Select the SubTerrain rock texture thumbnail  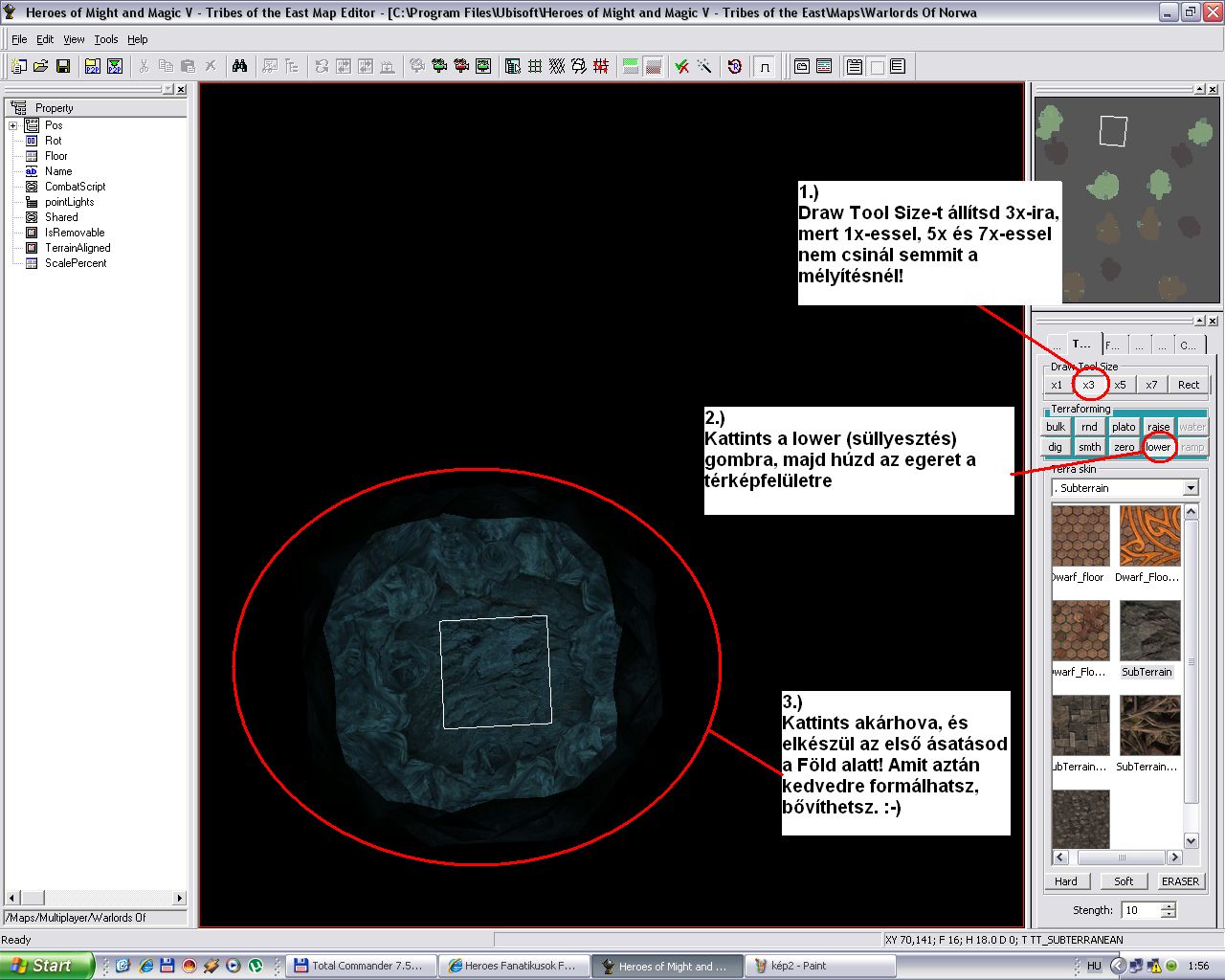pos(1149,630)
